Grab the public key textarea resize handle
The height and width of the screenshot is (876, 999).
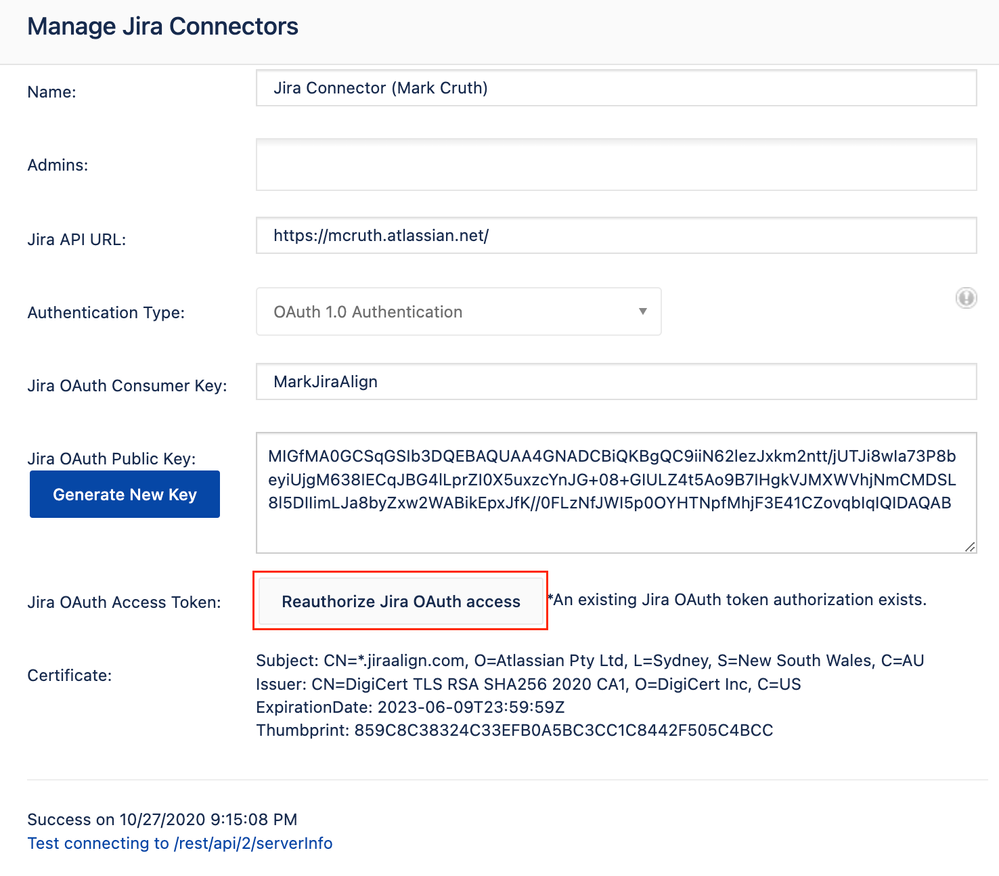(970, 547)
